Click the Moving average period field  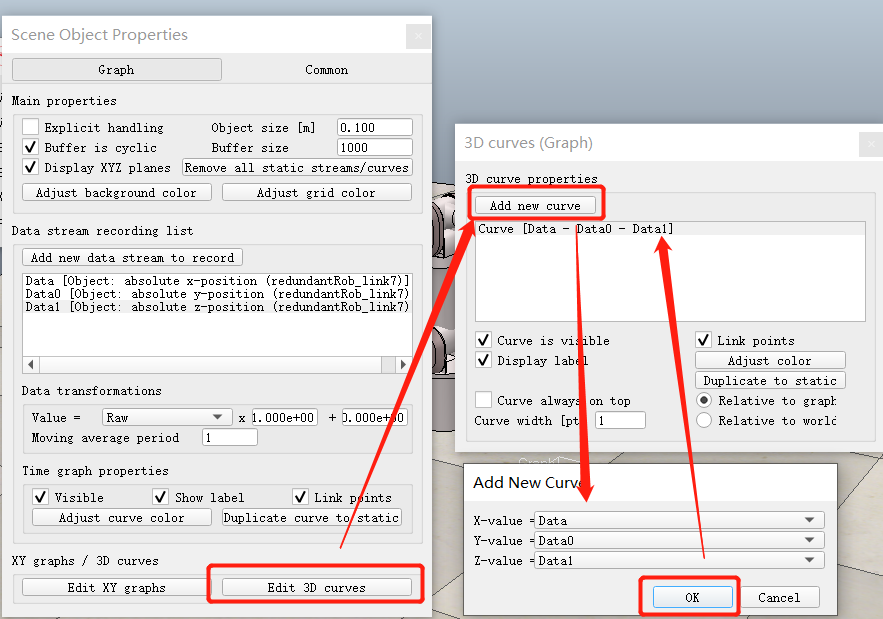click(x=230, y=438)
